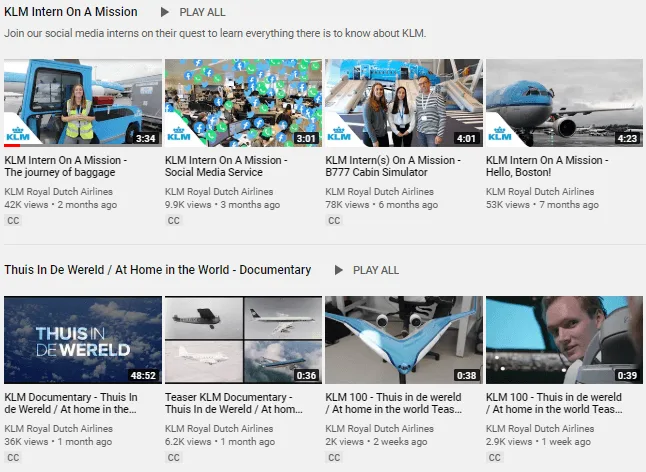Screen dimensions: 646x472
Task: Open the Thuis In De Wereld 48:52 thumbnail
Action: point(83,340)
